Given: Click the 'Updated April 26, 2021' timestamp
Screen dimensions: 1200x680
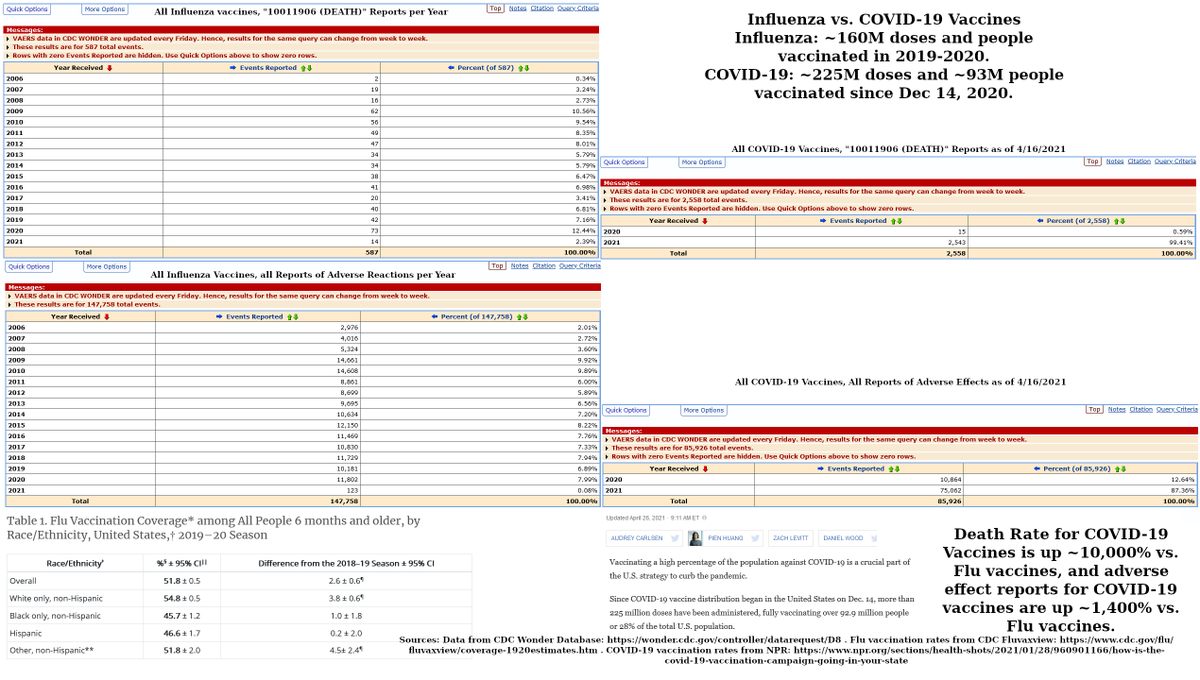Looking at the screenshot, I should pyautogui.click(x=634, y=518).
